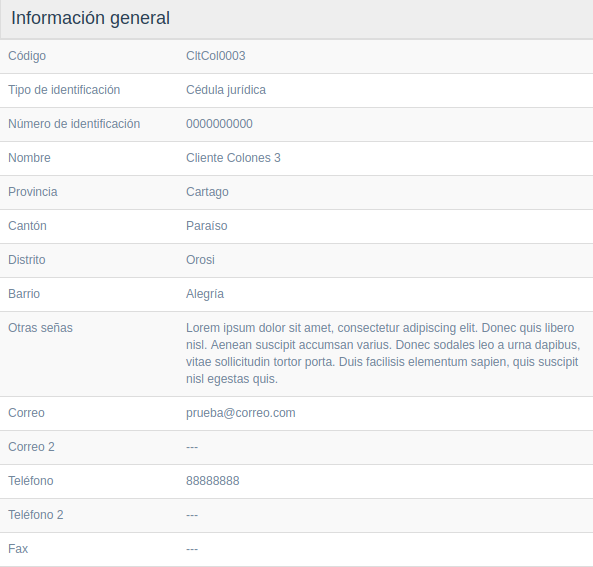Click the 'Distrito' label
Screen dimensions: 593x567
click(27, 260)
